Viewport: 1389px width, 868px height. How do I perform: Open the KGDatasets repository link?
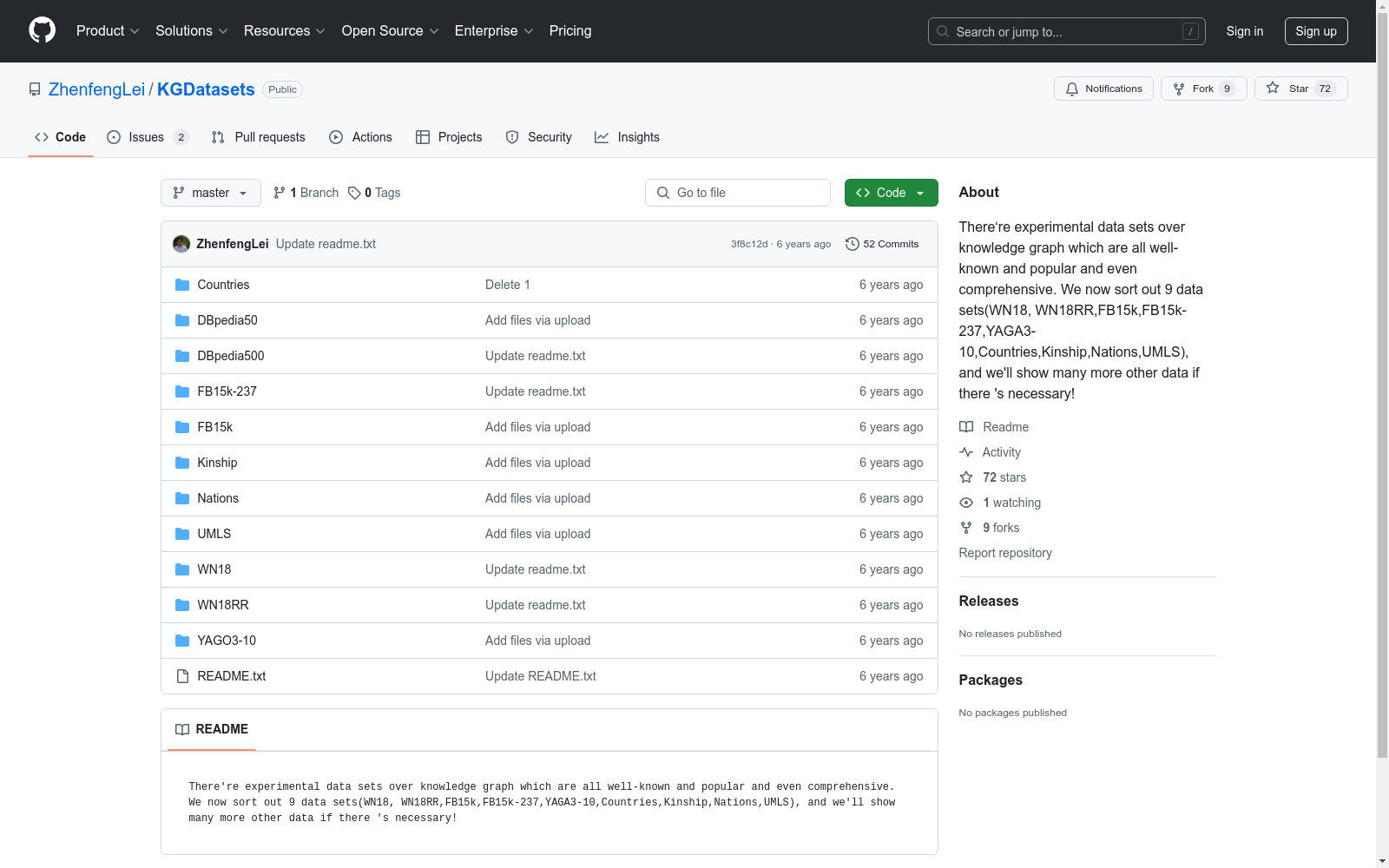tap(206, 89)
